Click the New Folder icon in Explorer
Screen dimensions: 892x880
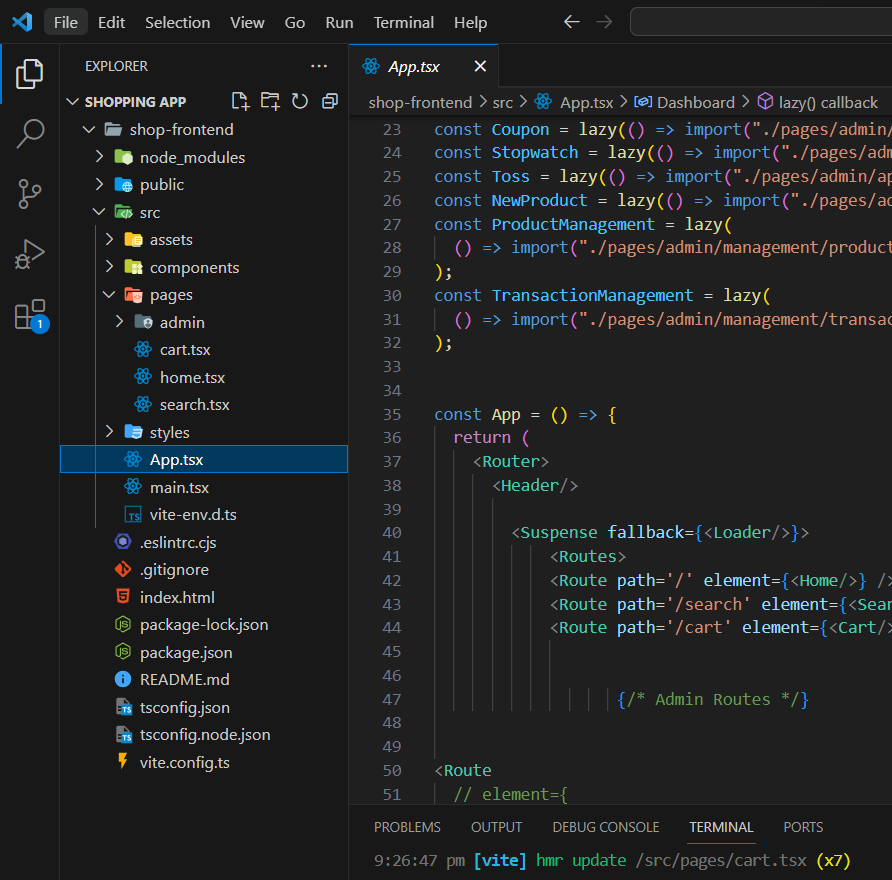(x=270, y=101)
